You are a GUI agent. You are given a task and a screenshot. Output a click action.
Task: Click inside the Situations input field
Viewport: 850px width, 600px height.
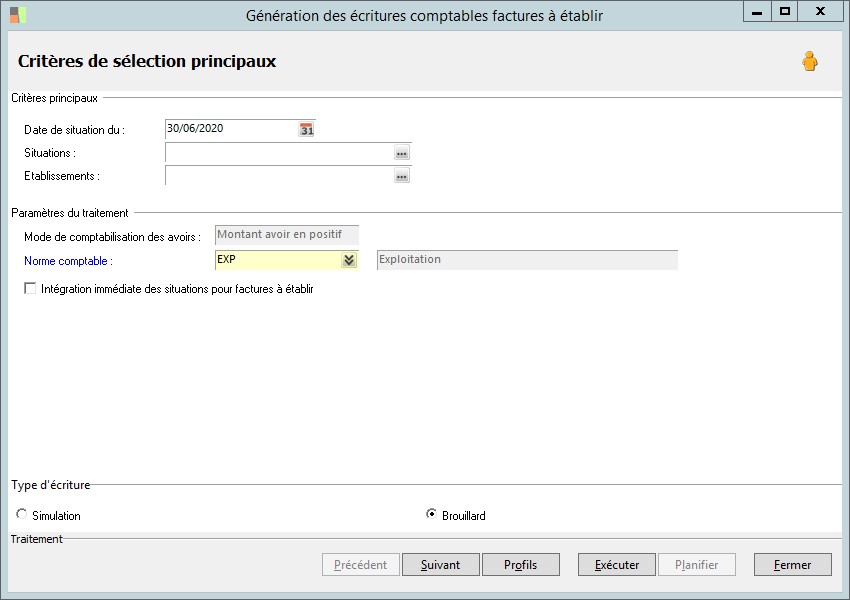click(278, 153)
